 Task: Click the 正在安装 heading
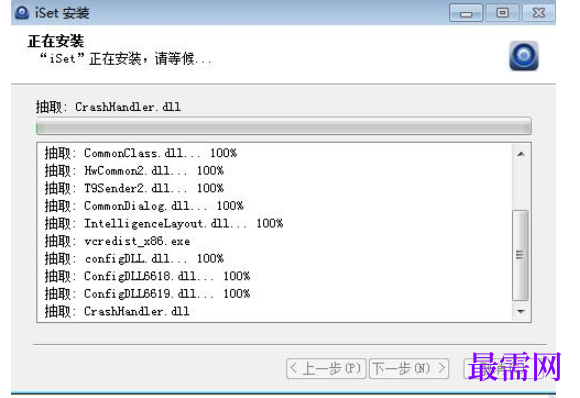(x=56, y=41)
